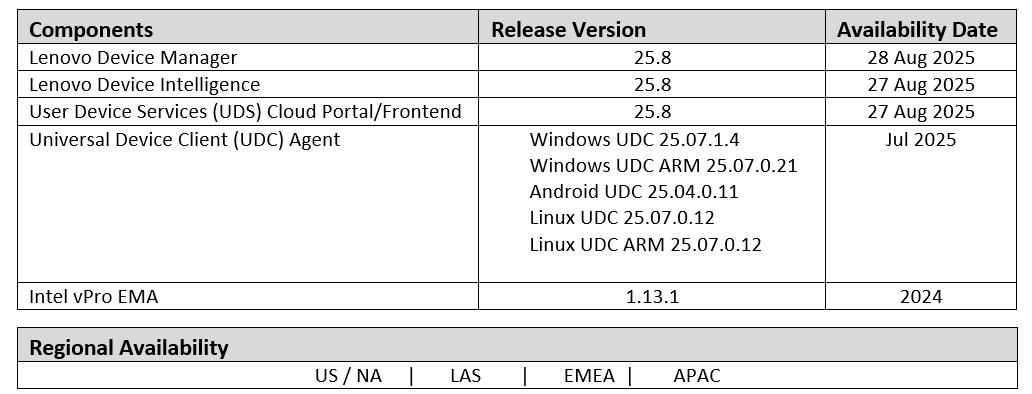The height and width of the screenshot is (394, 1032).
Task: Click the Jul 2025 availability cell
Action: point(921,204)
